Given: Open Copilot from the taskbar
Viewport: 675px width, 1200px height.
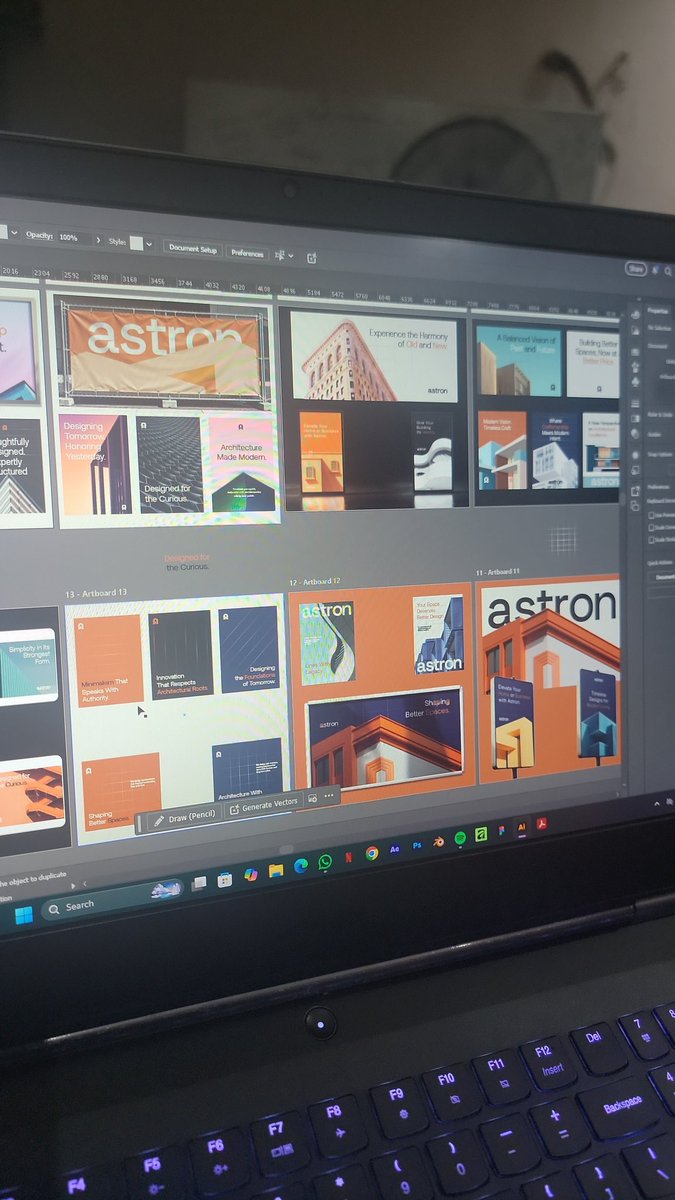Looking at the screenshot, I should (250, 874).
